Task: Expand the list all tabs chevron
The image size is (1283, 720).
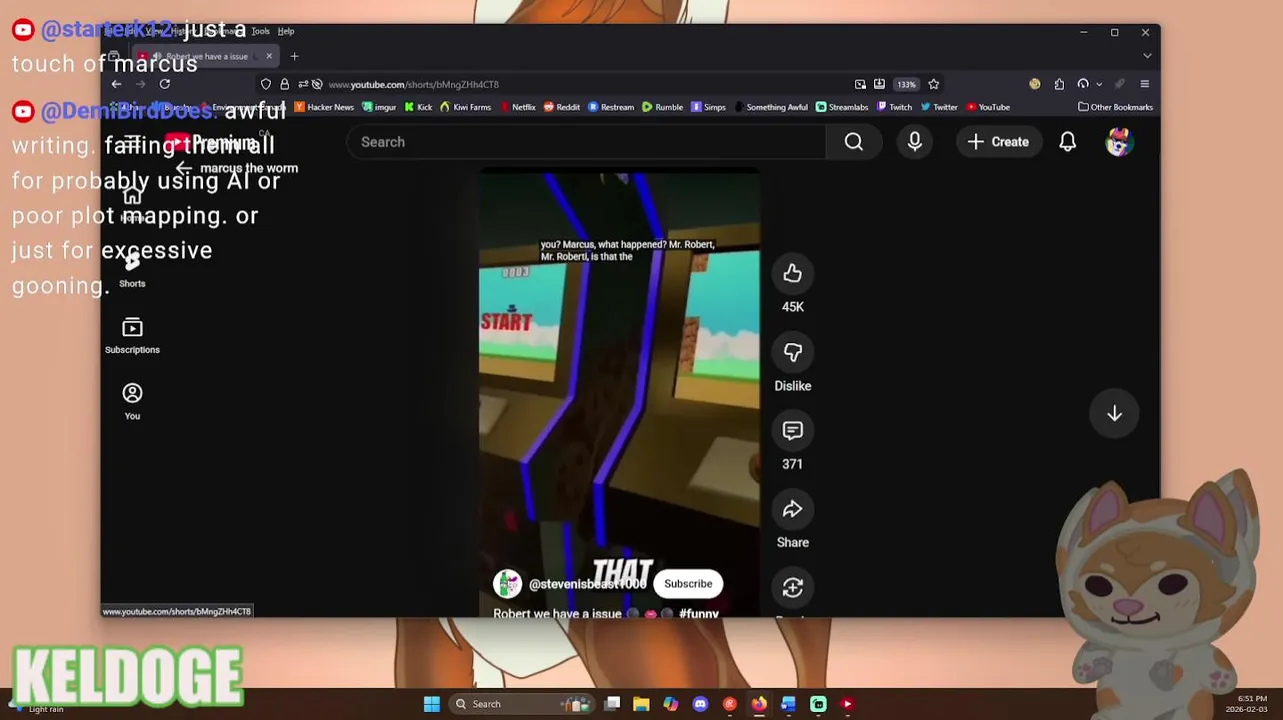Action: [1147, 56]
